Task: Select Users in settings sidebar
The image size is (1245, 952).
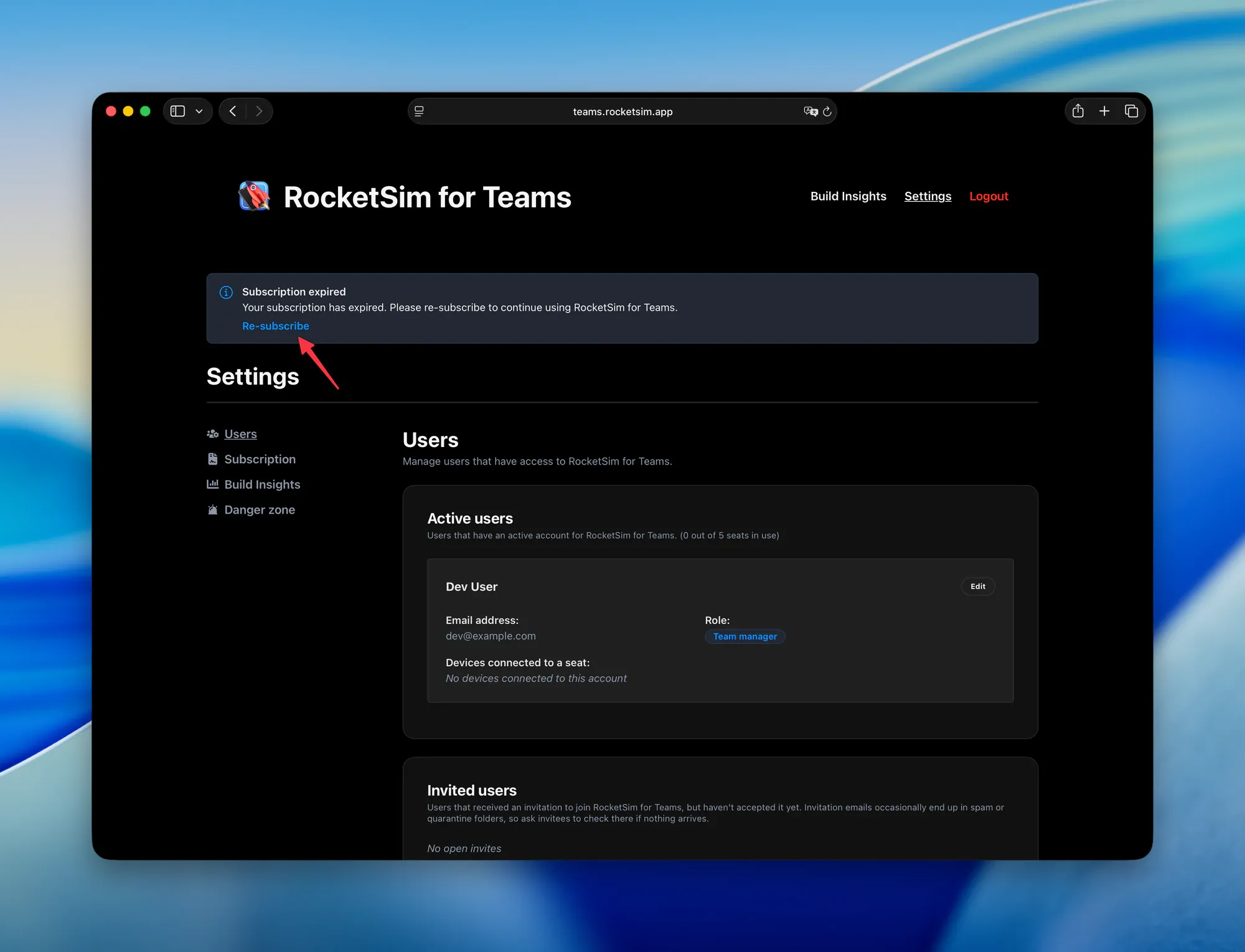Action: (x=240, y=434)
